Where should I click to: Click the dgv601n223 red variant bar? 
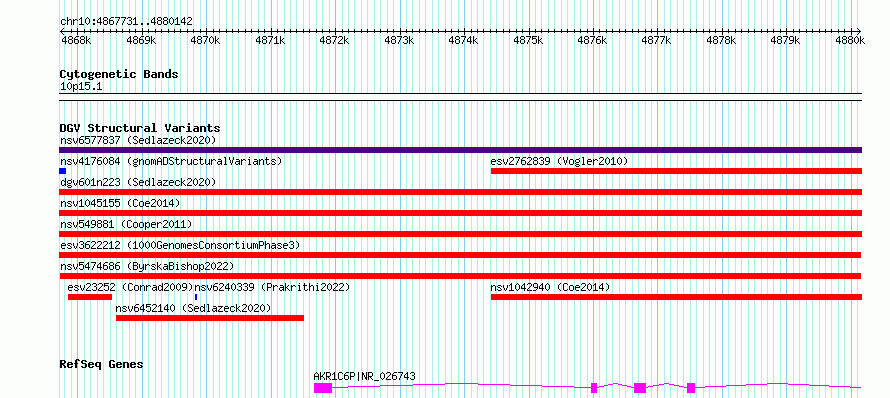point(460,192)
